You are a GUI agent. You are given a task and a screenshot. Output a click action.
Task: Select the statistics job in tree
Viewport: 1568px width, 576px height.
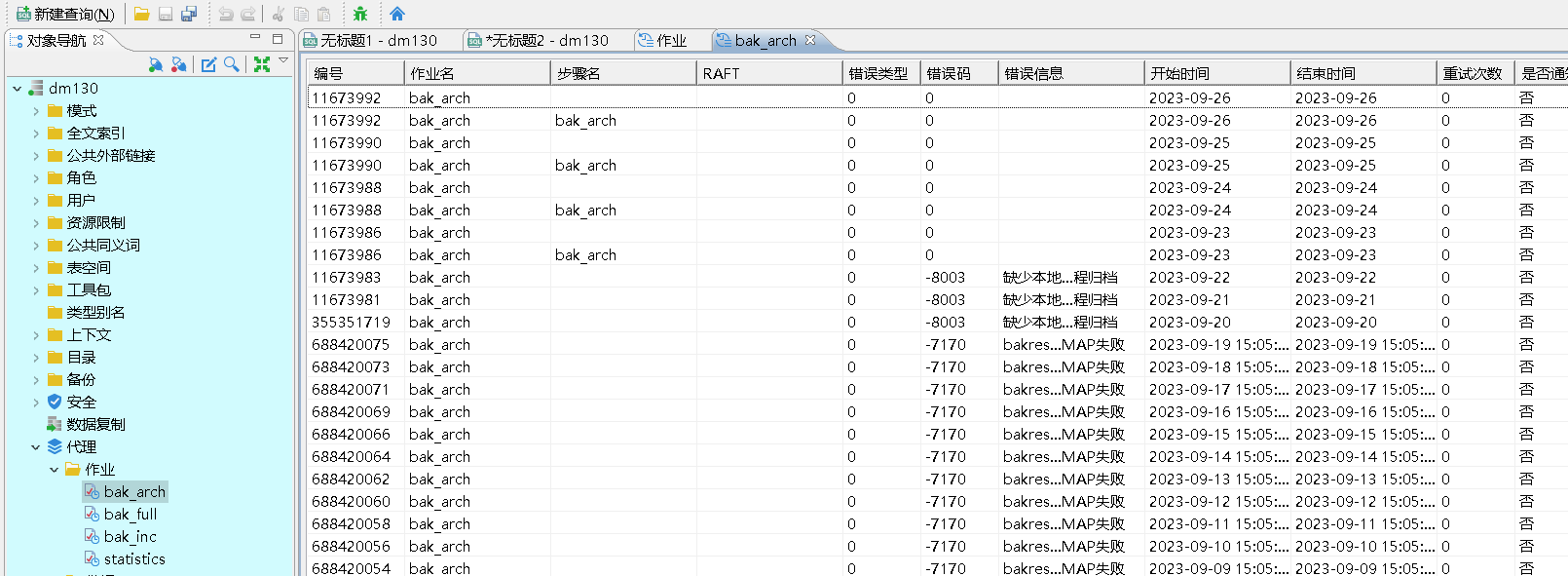134,559
